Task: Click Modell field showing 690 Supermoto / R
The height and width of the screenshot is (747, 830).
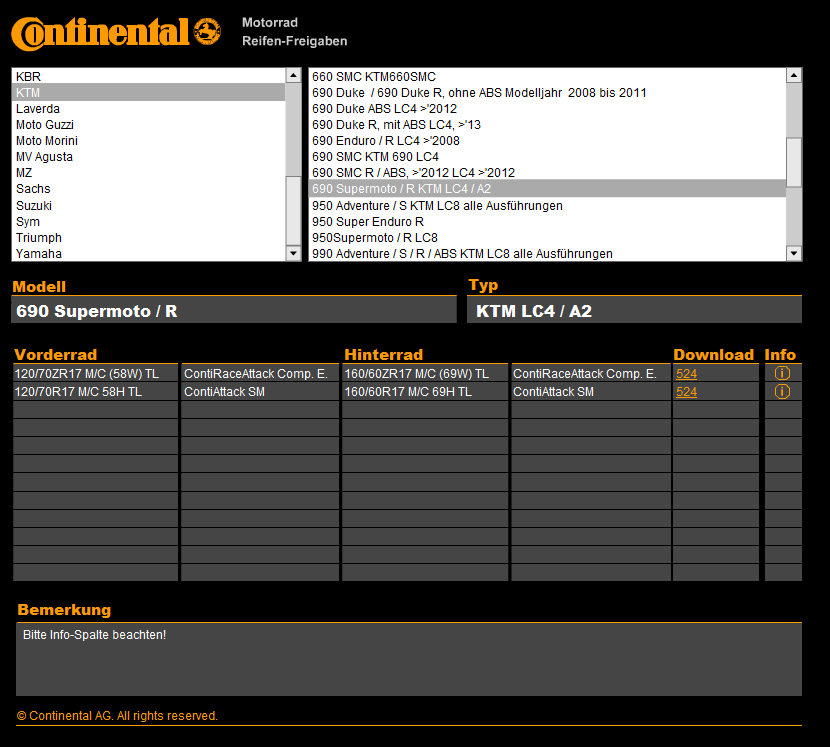Action: (x=234, y=310)
